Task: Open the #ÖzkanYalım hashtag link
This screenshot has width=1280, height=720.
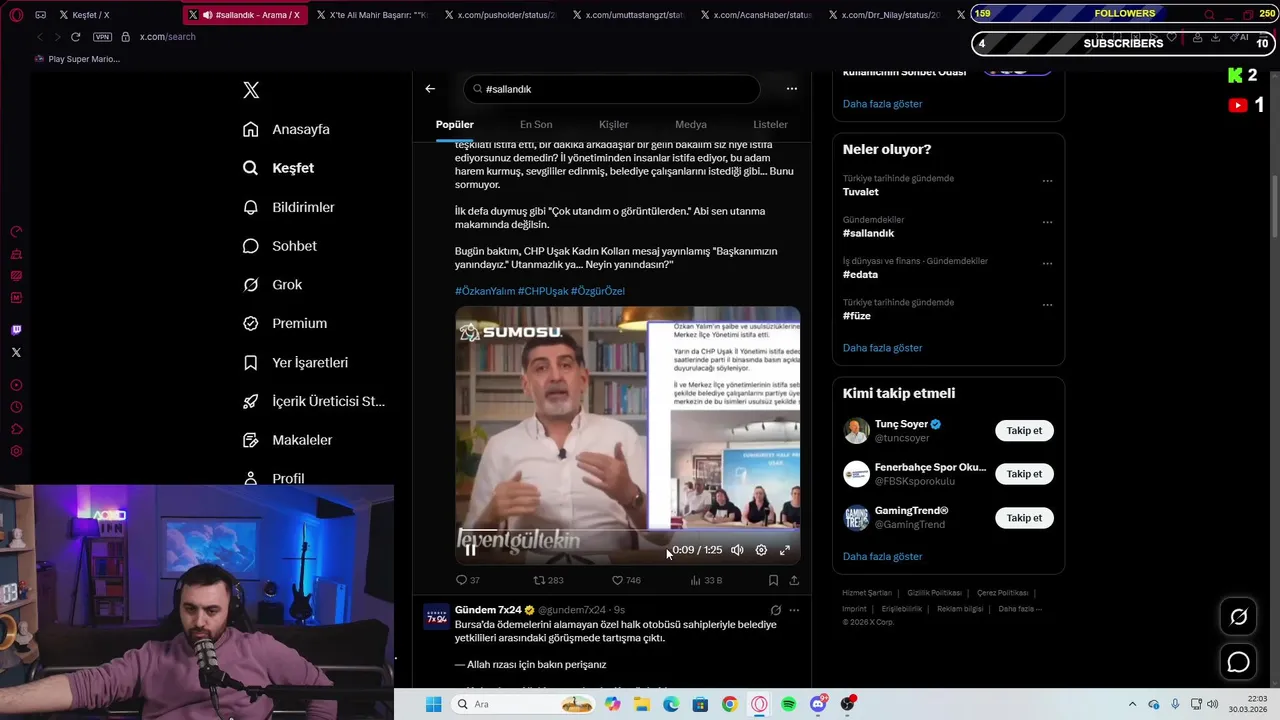Action: [x=485, y=291]
